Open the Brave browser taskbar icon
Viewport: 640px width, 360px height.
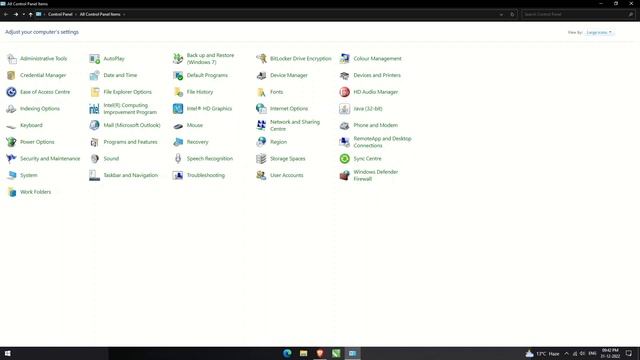point(320,353)
